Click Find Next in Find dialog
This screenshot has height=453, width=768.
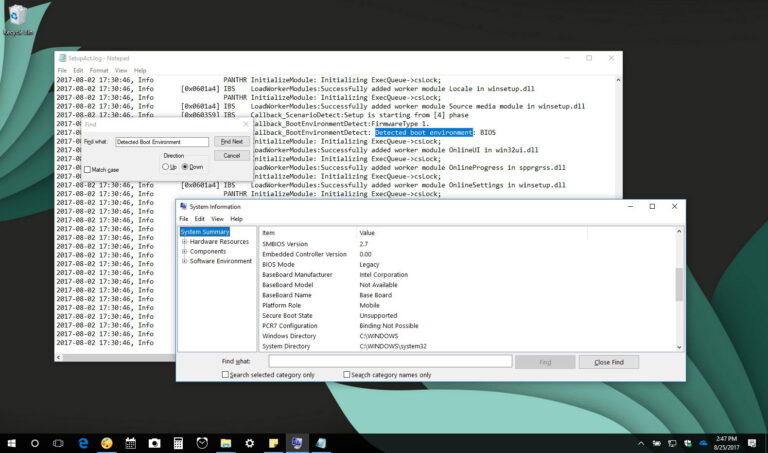coord(232,142)
